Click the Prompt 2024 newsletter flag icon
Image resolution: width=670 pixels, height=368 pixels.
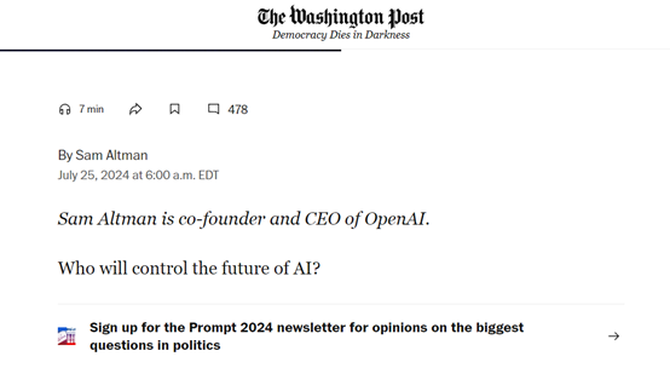[67, 336]
